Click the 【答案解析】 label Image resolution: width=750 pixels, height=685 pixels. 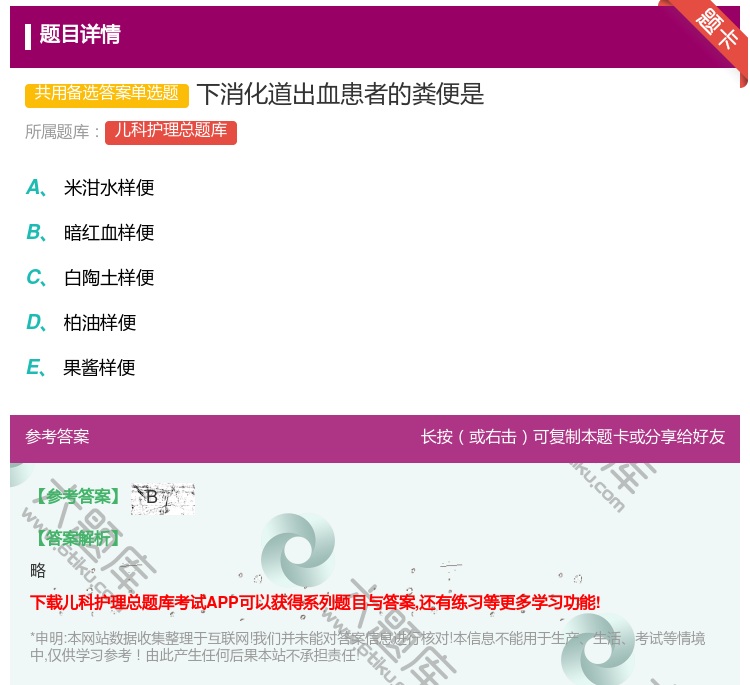tap(79, 539)
